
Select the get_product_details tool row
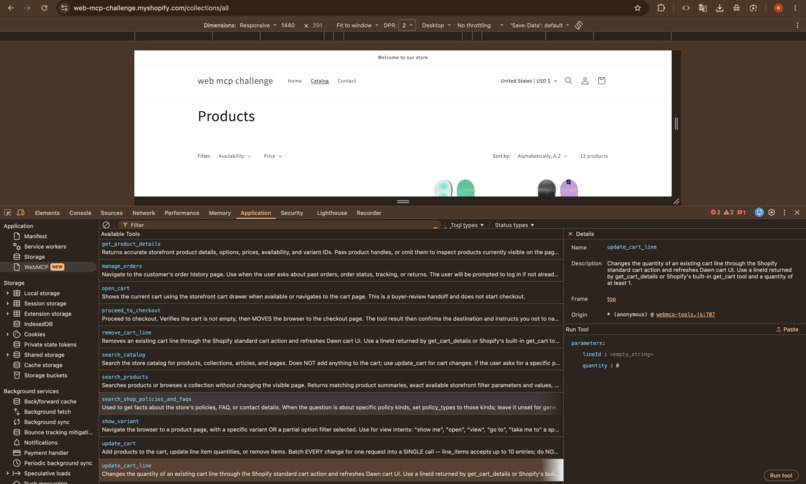click(x=331, y=248)
